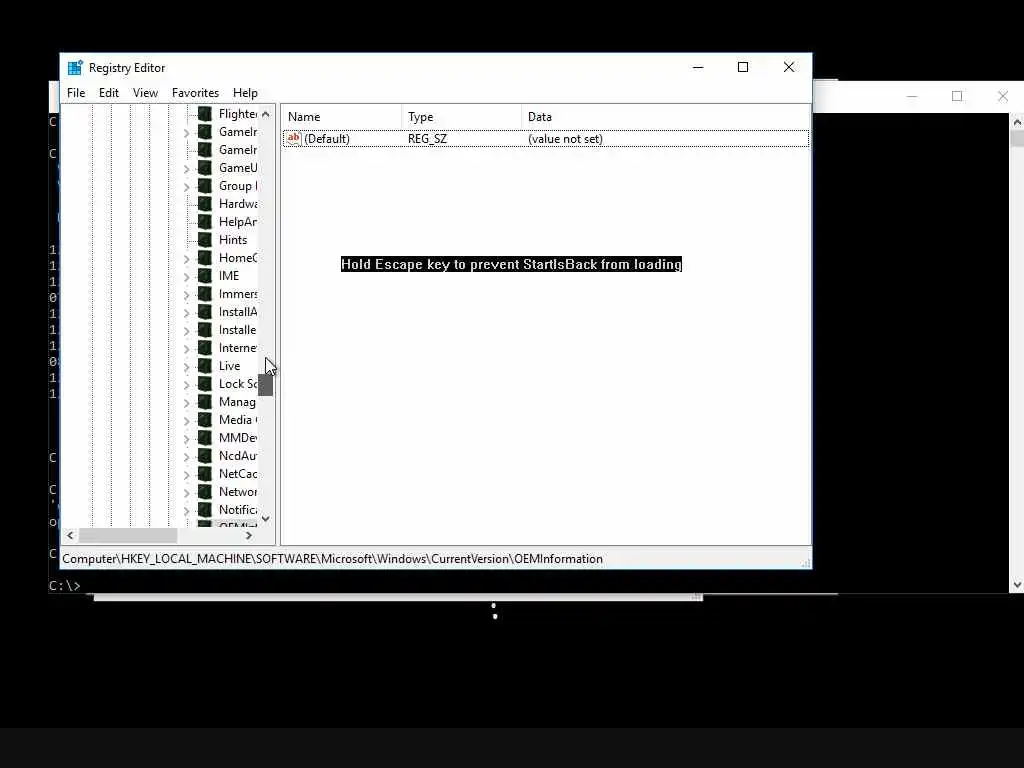
Task: Click the Hints key folder icon
Action: tap(205, 240)
